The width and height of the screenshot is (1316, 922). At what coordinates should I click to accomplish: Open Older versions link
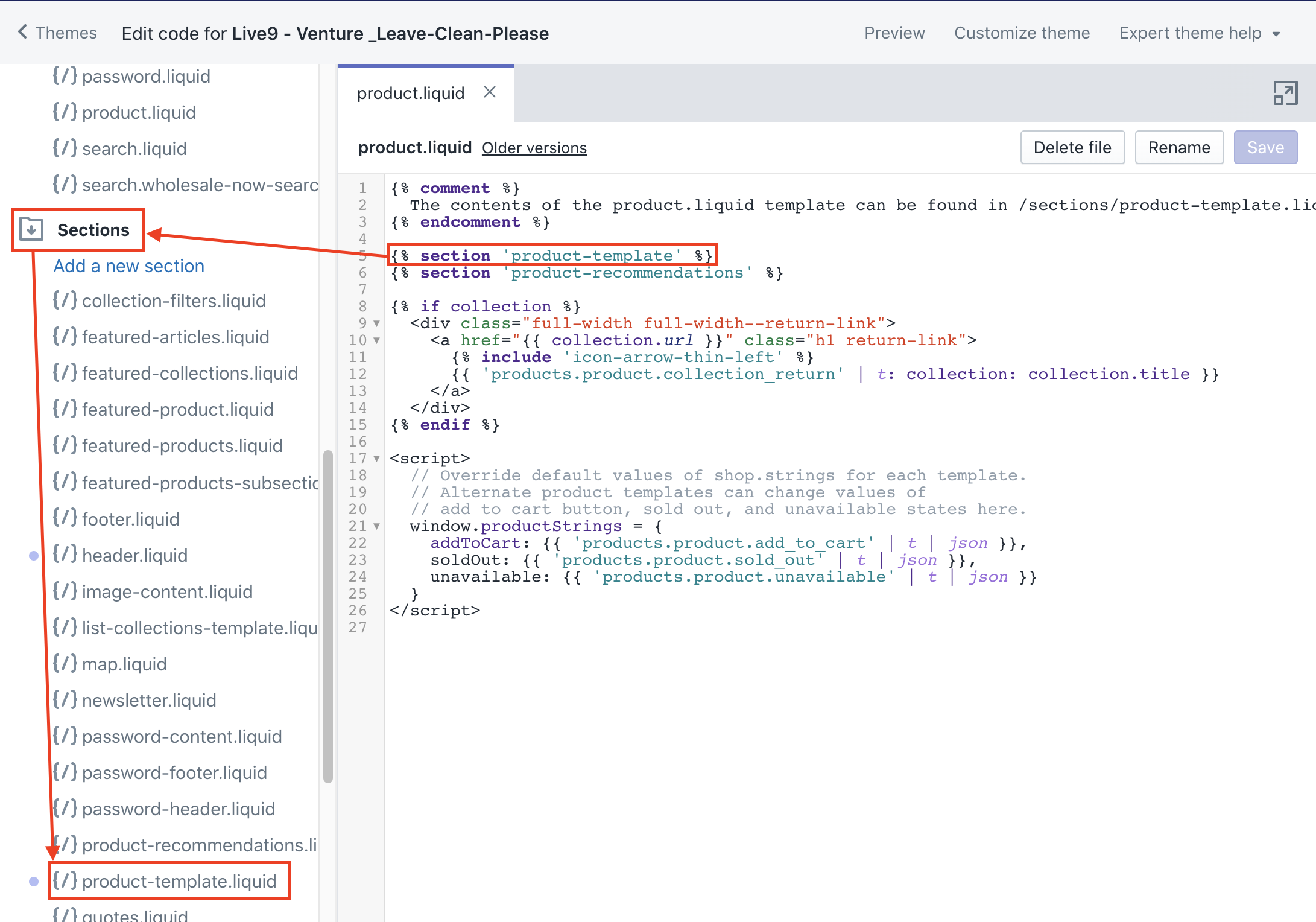[x=534, y=148]
